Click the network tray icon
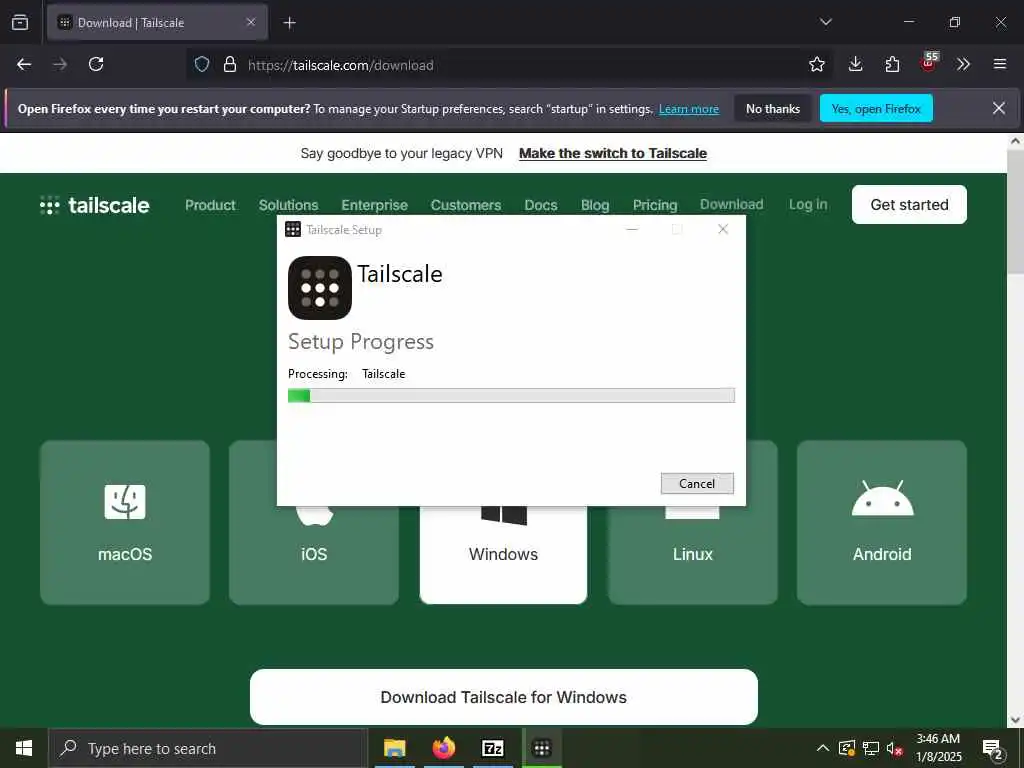Screen dimensions: 1024x768 pos(871,748)
